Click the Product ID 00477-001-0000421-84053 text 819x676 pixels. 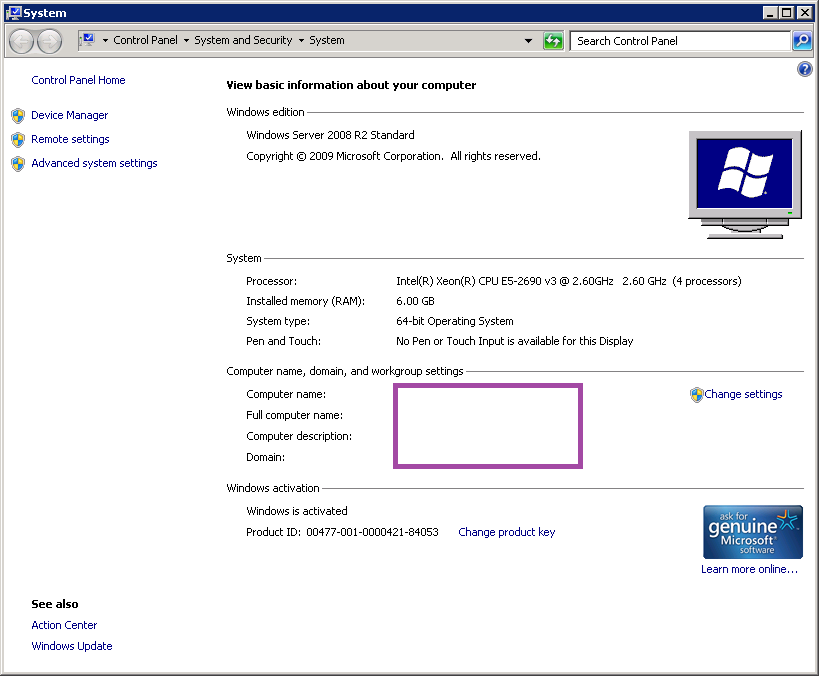pyautogui.click(x=342, y=532)
